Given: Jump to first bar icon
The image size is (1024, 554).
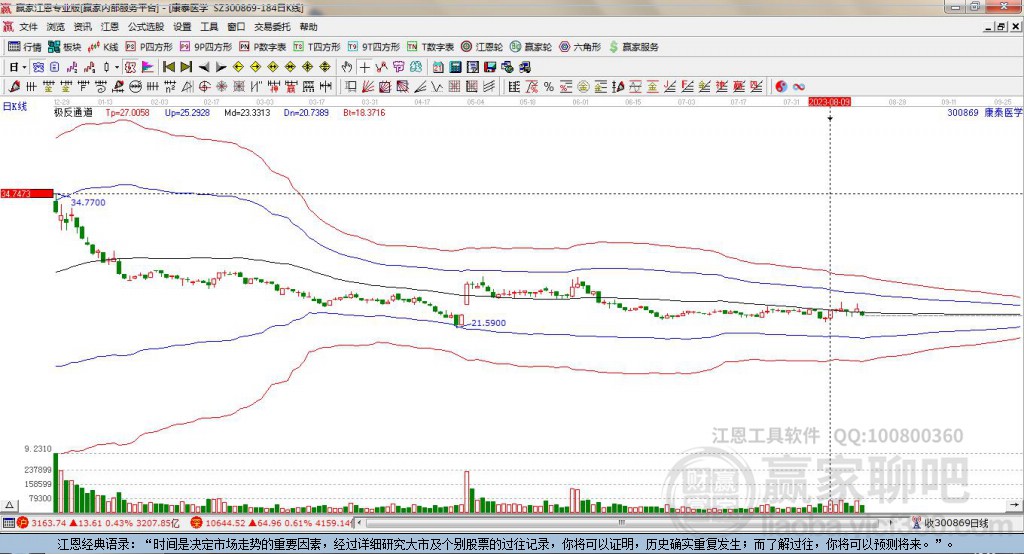Looking at the screenshot, I should pos(168,67).
